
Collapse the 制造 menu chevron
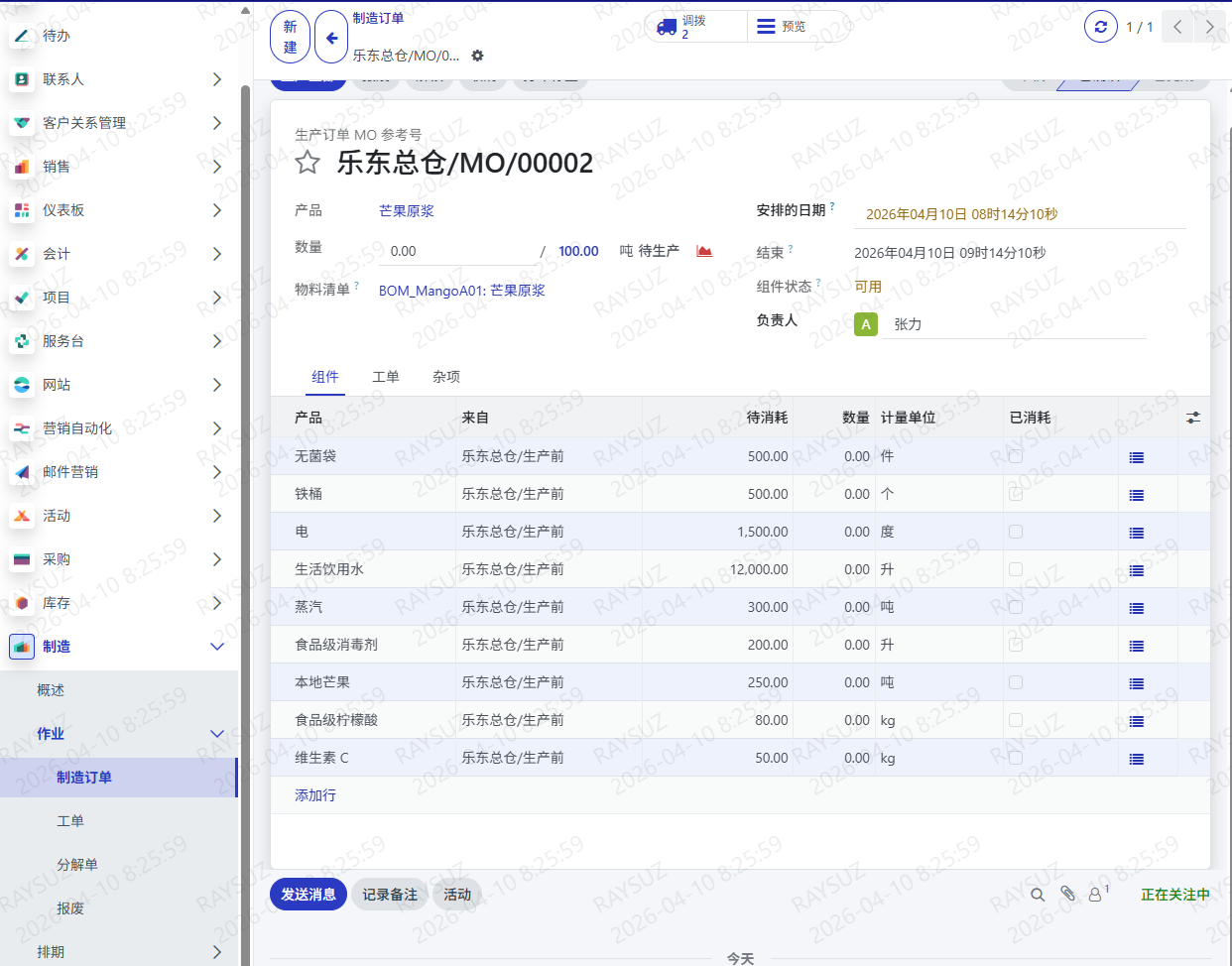pyautogui.click(x=217, y=647)
